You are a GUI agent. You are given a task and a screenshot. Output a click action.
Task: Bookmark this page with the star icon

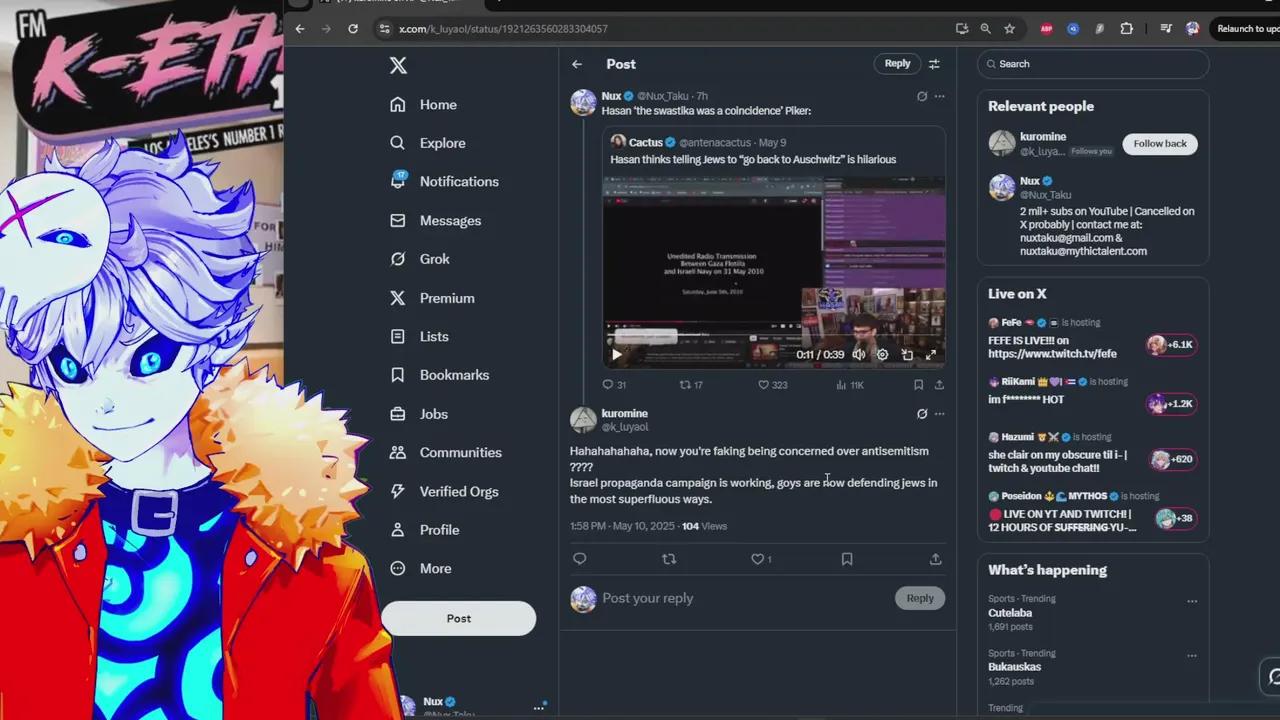[x=1010, y=29]
